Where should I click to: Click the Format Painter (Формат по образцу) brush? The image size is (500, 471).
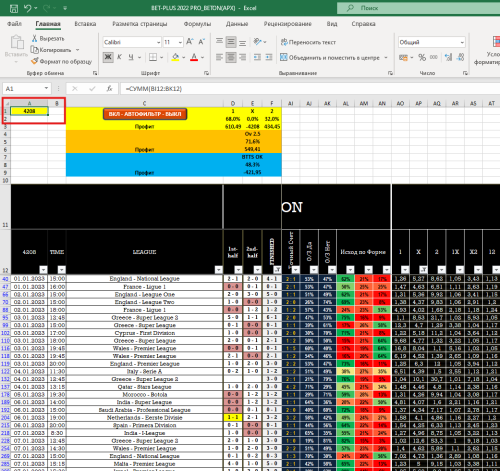pyautogui.click(x=34, y=61)
